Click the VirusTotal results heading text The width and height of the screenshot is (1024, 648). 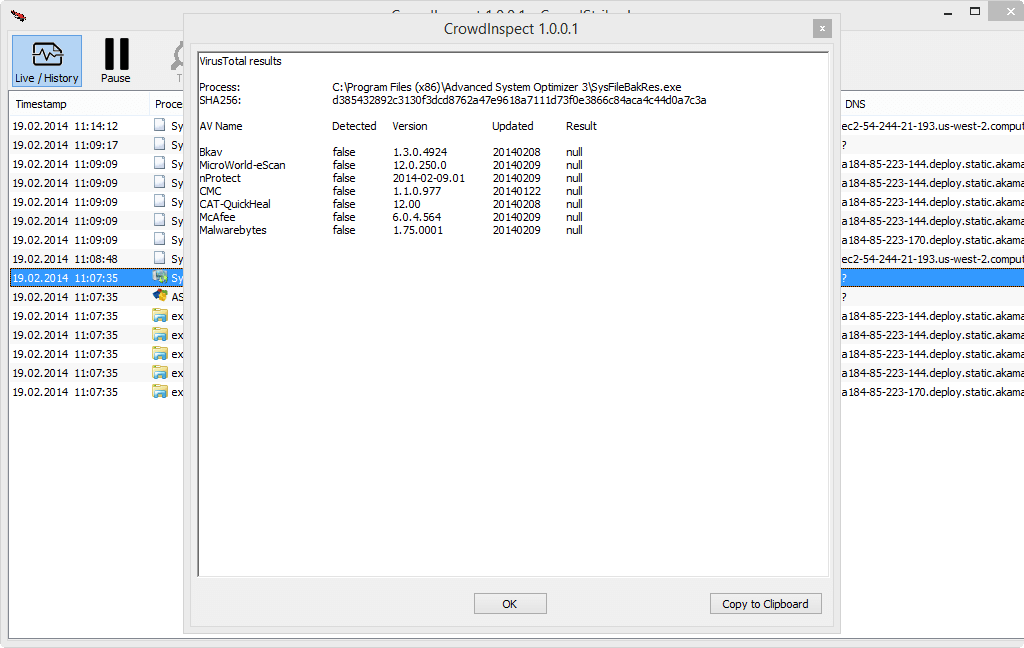(x=240, y=61)
